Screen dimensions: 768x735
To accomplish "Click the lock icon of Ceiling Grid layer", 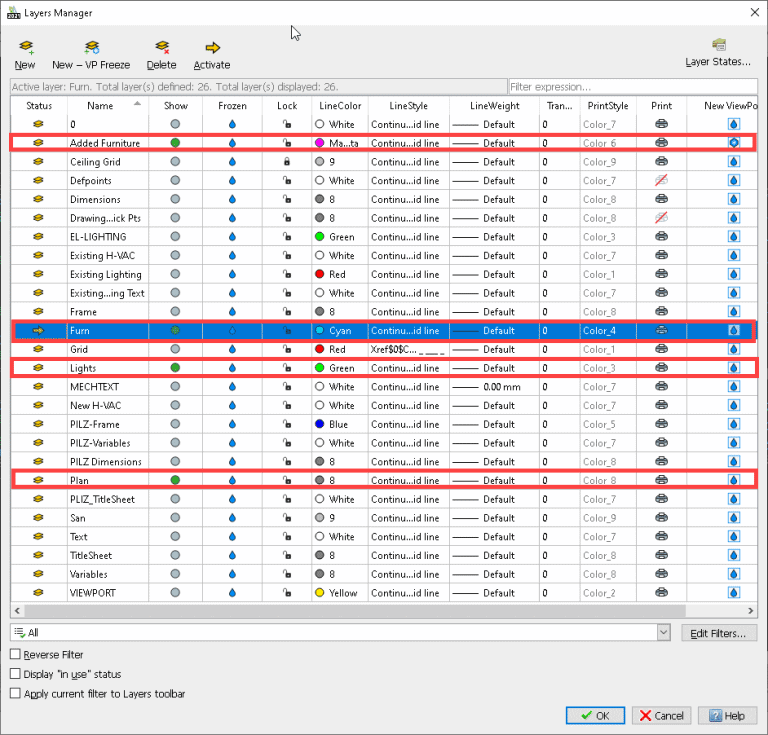I will click(x=287, y=162).
